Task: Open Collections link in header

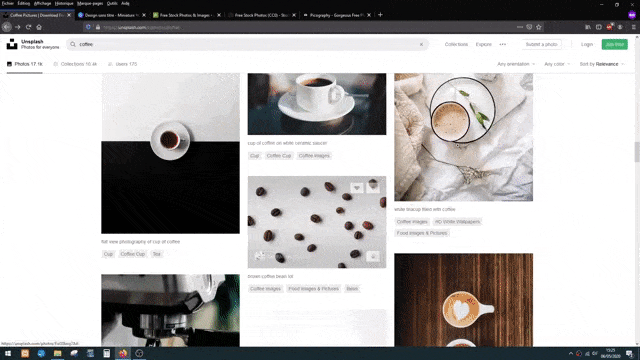Action: pyautogui.click(x=456, y=44)
